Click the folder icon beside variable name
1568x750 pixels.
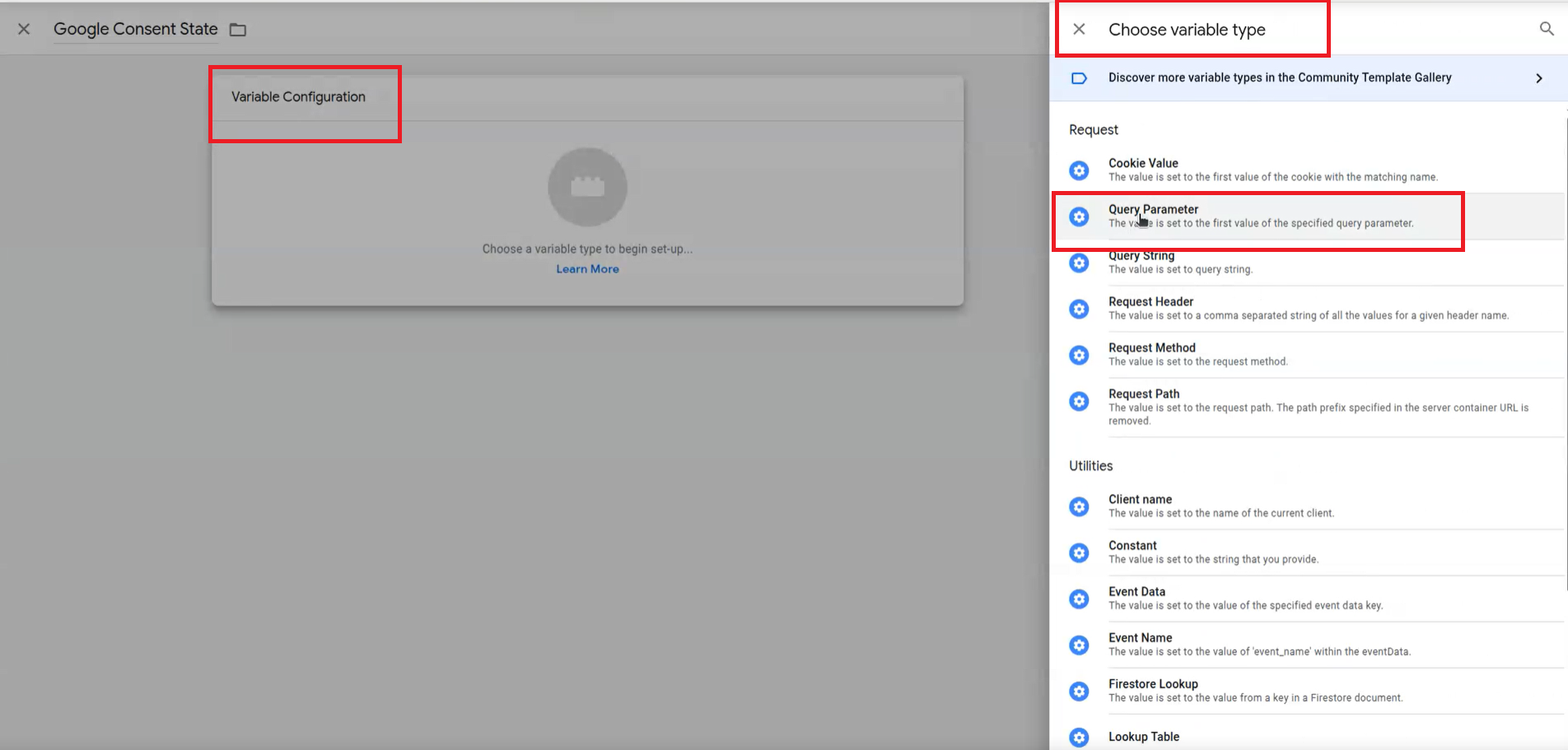[238, 30]
